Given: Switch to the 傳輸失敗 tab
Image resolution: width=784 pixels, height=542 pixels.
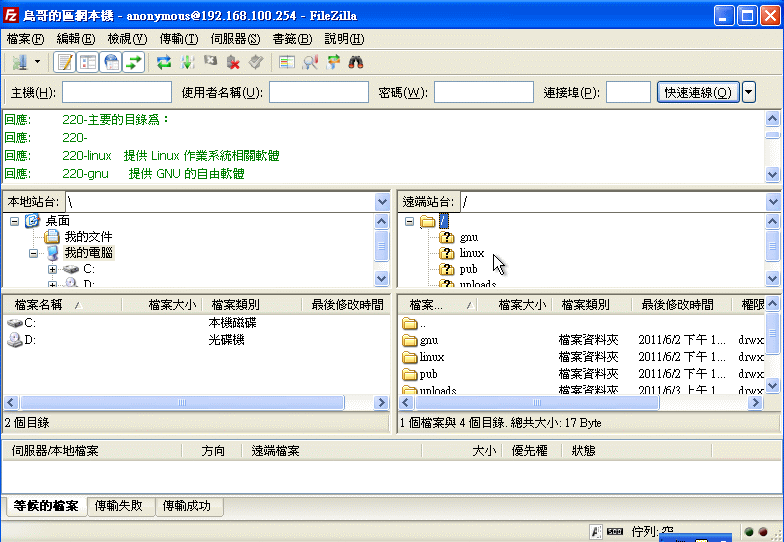Looking at the screenshot, I should [125, 506].
